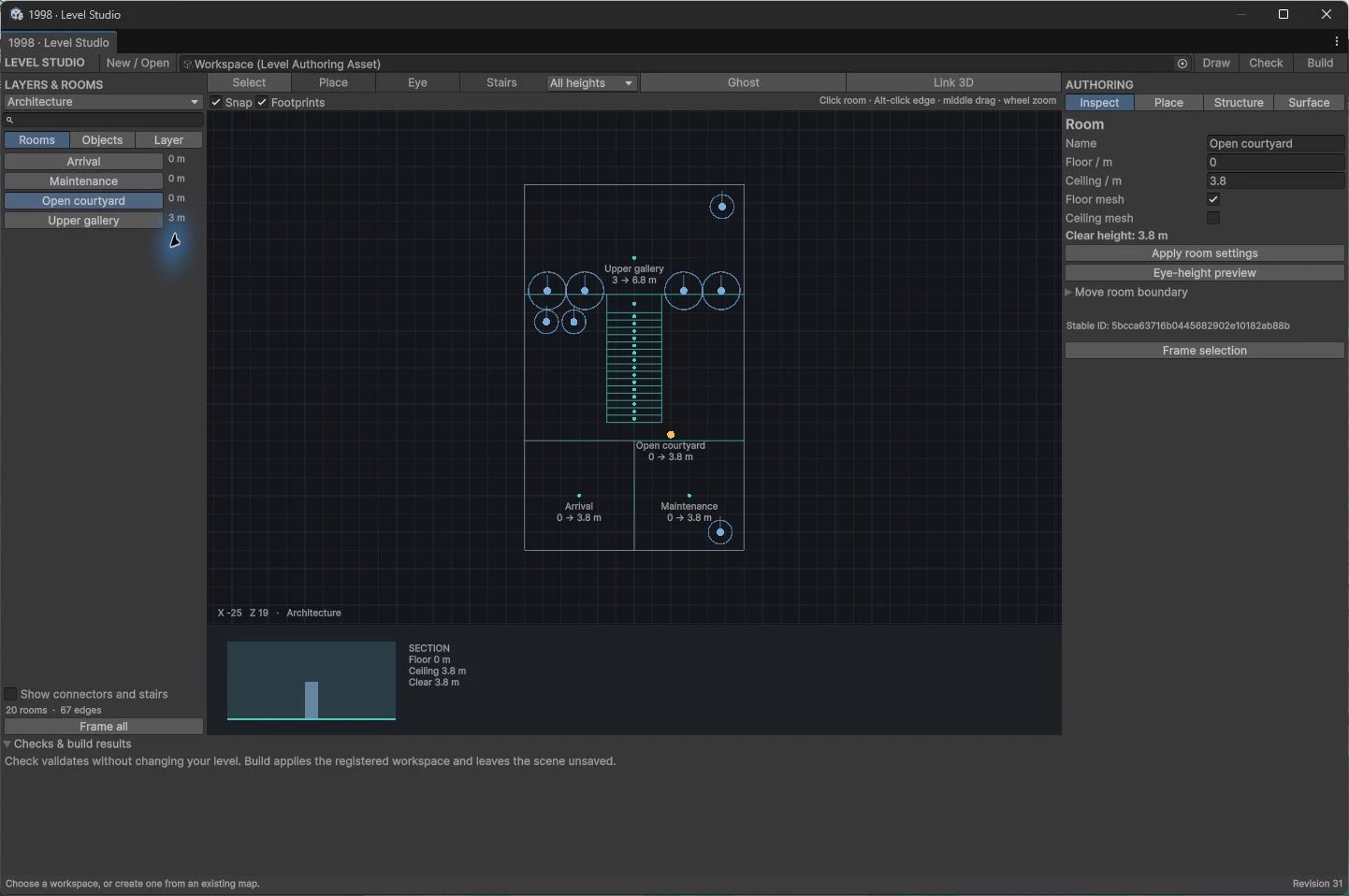Disable the Floor mesh checkbox
The width and height of the screenshot is (1349, 896).
pyautogui.click(x=1213, y=199)
